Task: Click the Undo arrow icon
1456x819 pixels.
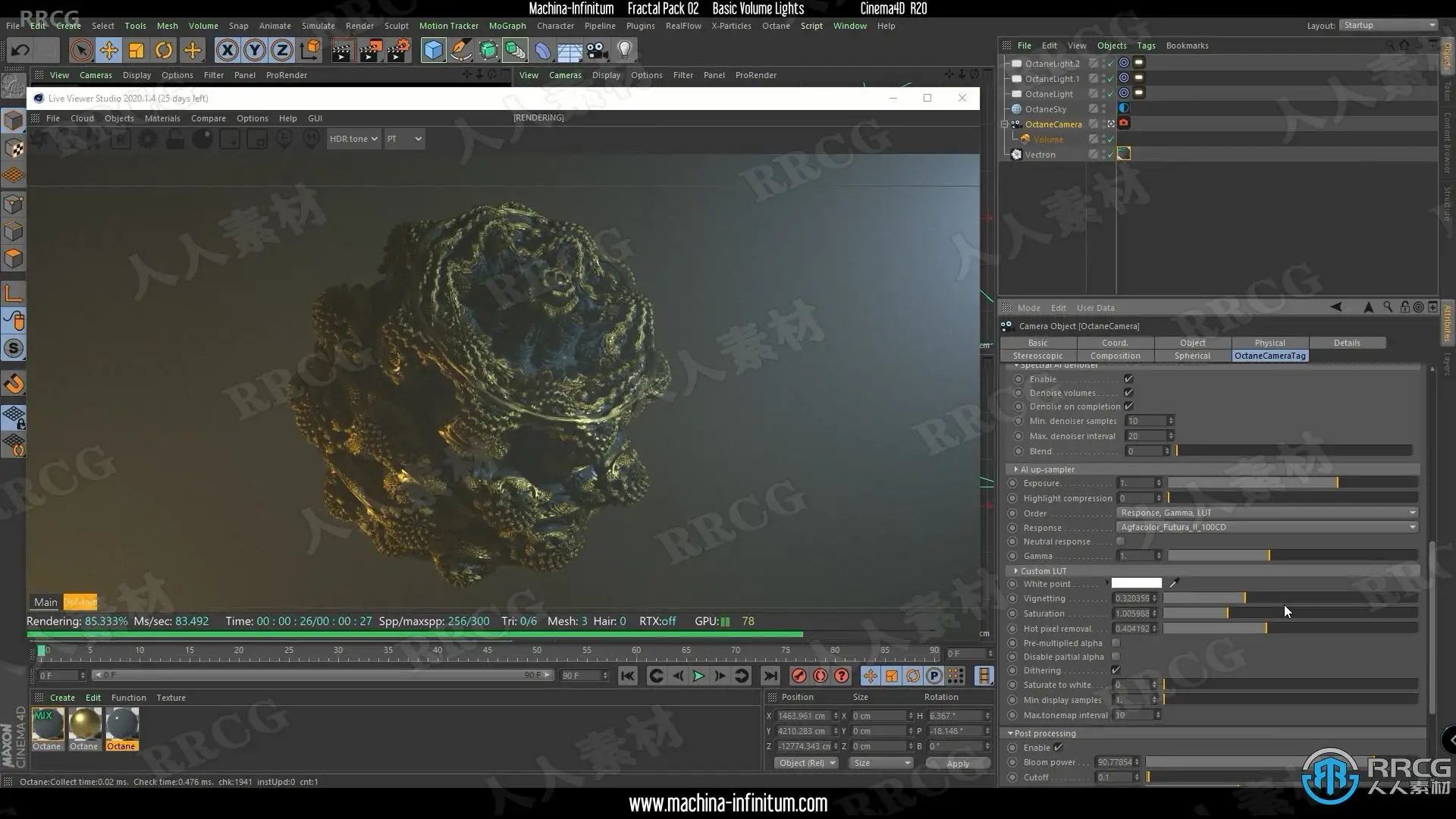Action: tap(20, 51)
